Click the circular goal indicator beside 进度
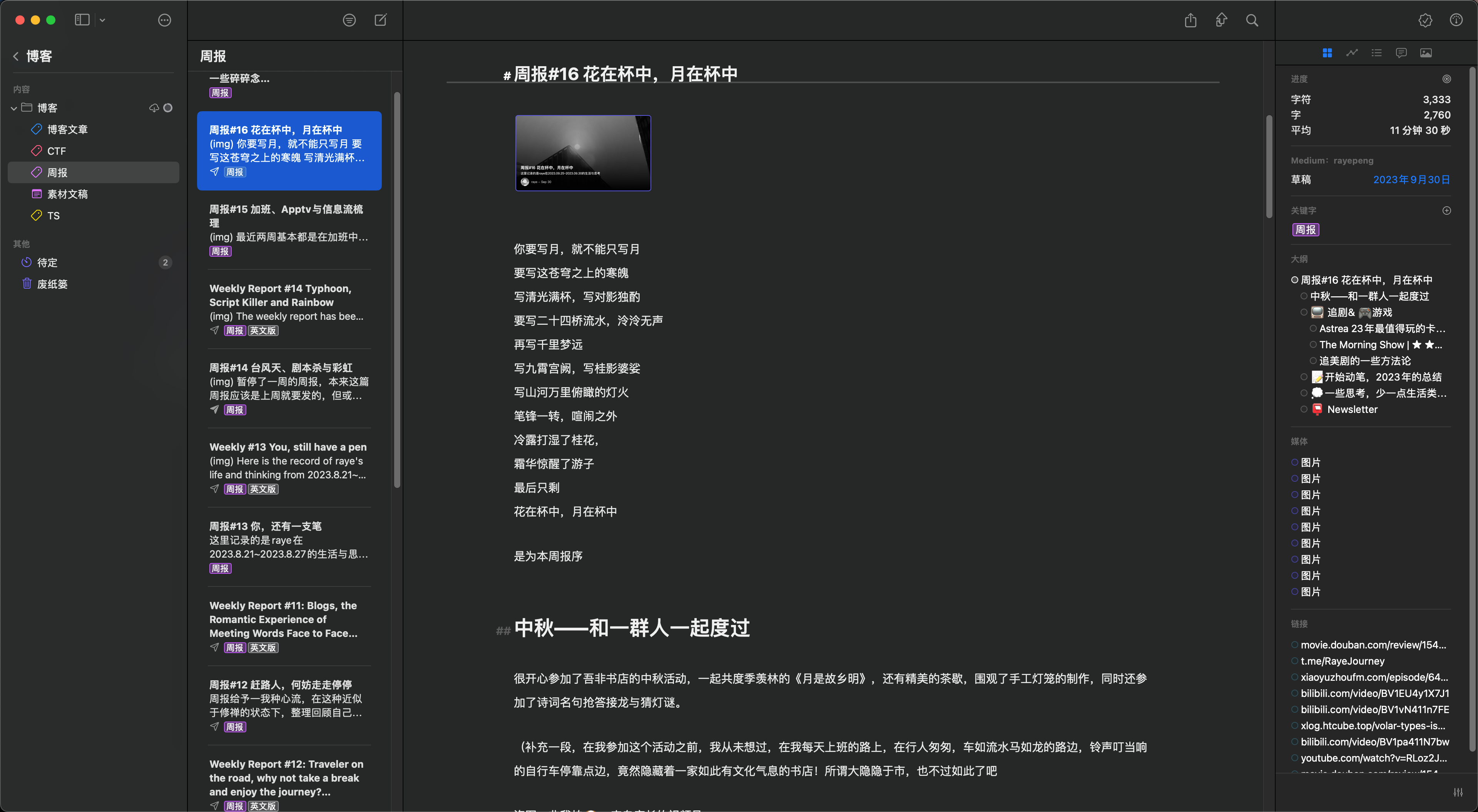1478x812 pixels. pyautogui.click(x=1447, y=79)
